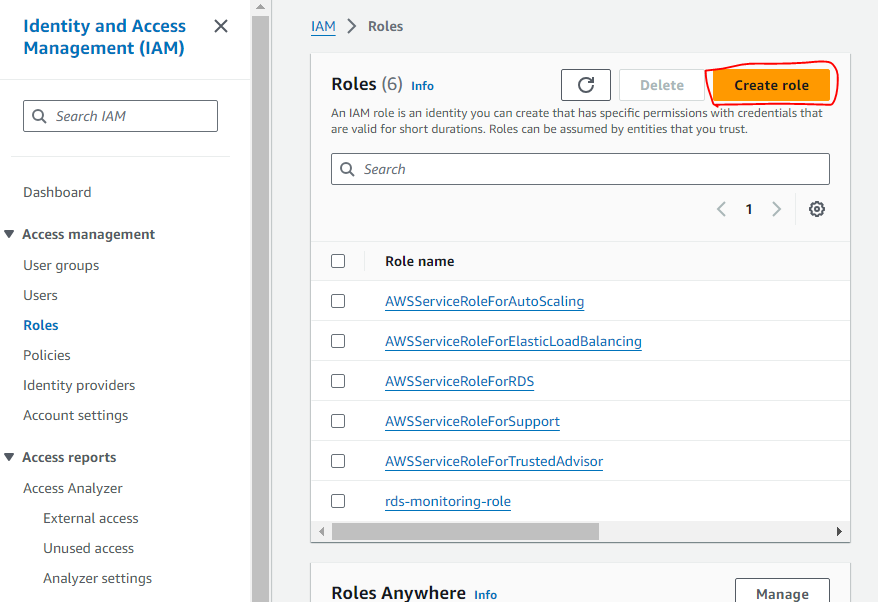Viewport: 878px width, 602px height.
Task: Open Users in the sidebar
Action: [40, 295]
